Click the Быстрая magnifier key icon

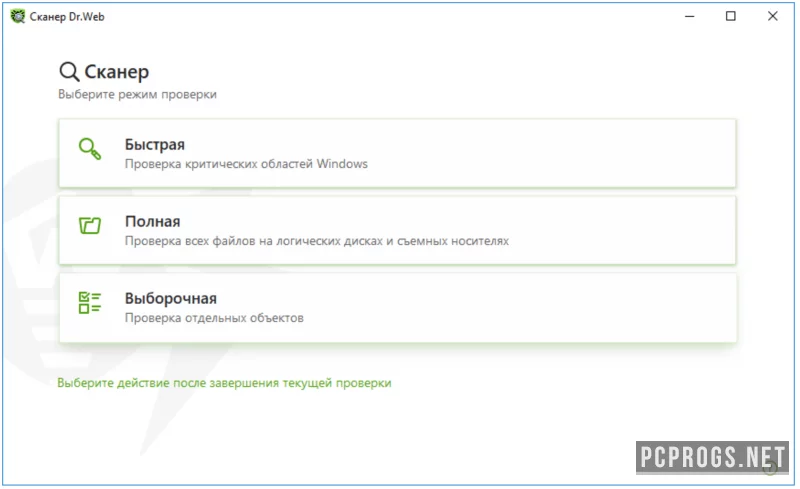click(x=90, y=149)
